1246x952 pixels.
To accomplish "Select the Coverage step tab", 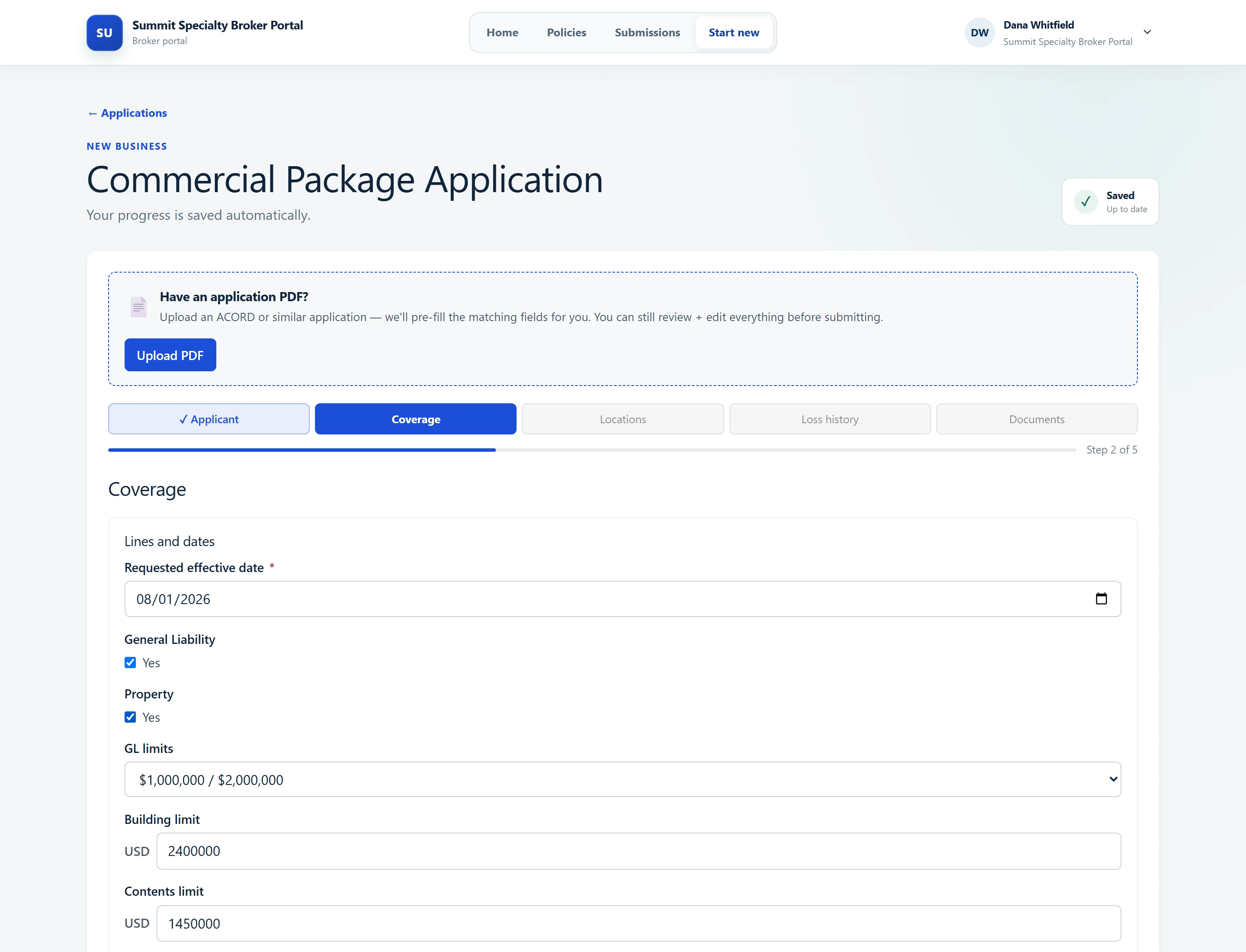I will (416, 419).
